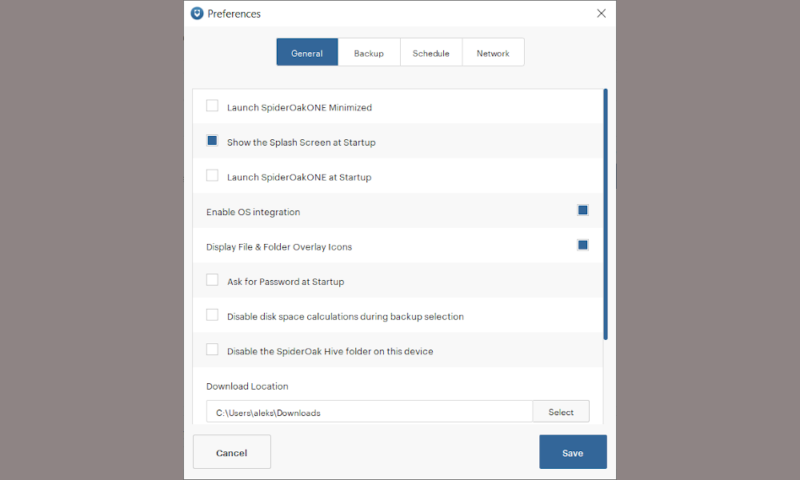Viewport: 800px width, 480px height.
Task: Save the preference changes
Action: coord(572,452)
